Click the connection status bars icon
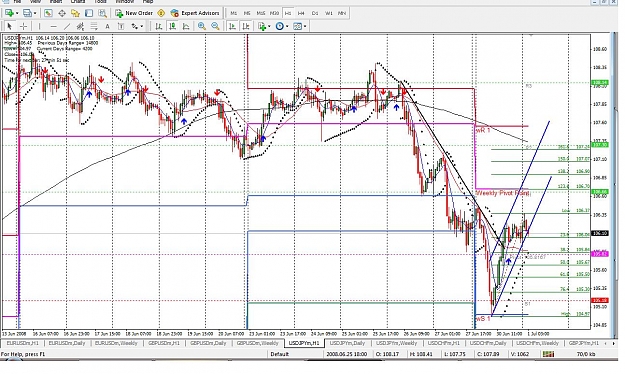 pyautogui.click(x=548, y=354)
